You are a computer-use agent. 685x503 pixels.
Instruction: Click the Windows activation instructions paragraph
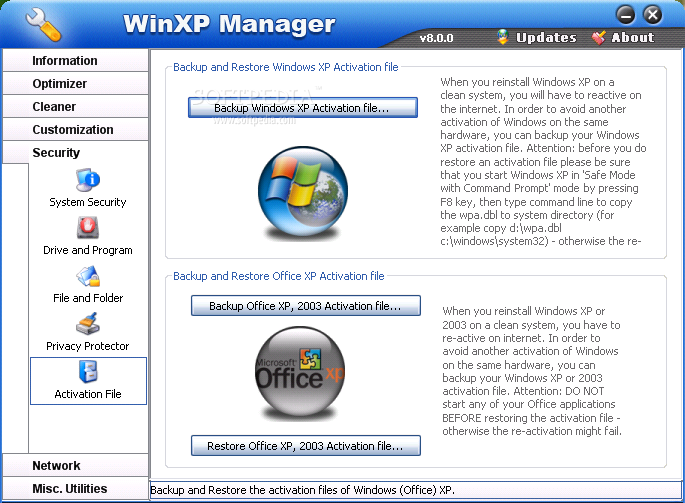543,162
